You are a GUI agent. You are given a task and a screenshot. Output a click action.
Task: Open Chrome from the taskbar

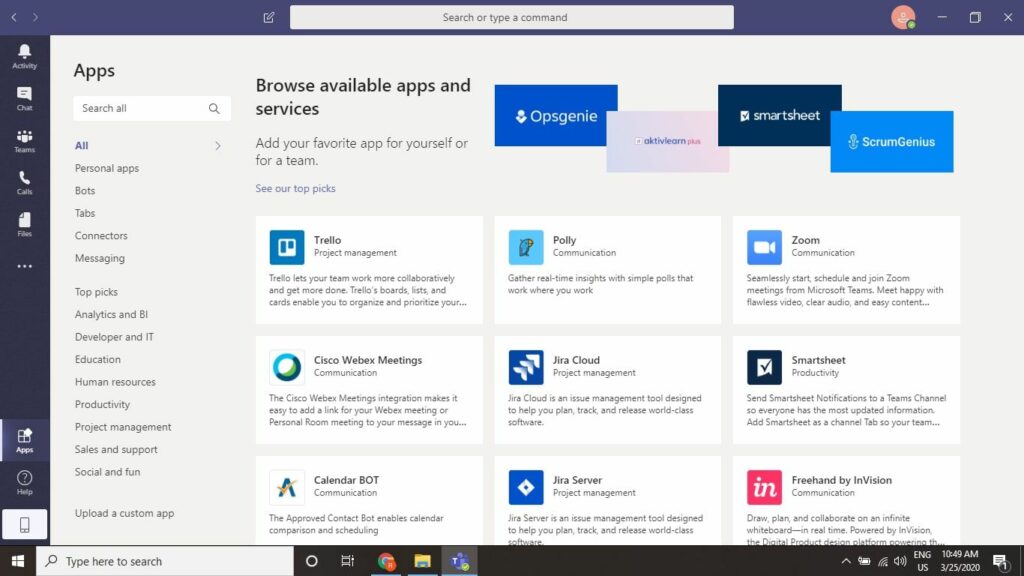pyautogui.click(x=386, y=561)
